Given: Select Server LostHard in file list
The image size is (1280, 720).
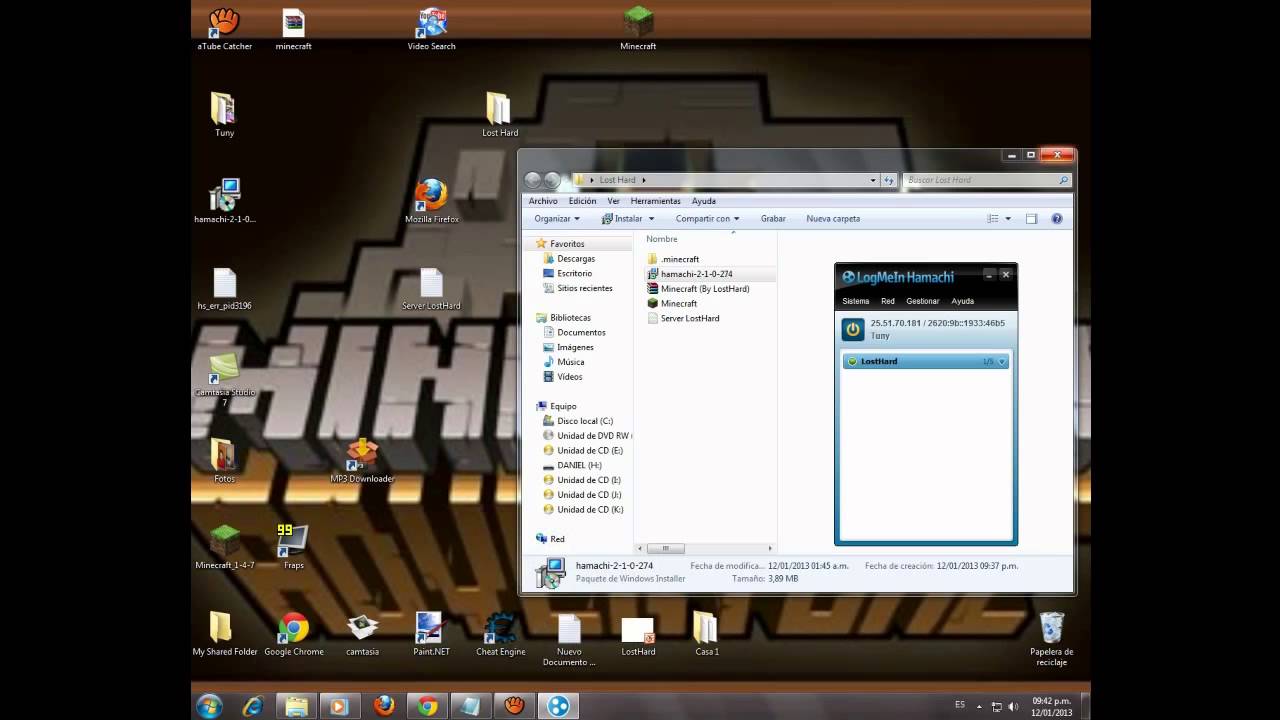Looking at the screenshot, I should click(683, 318).
